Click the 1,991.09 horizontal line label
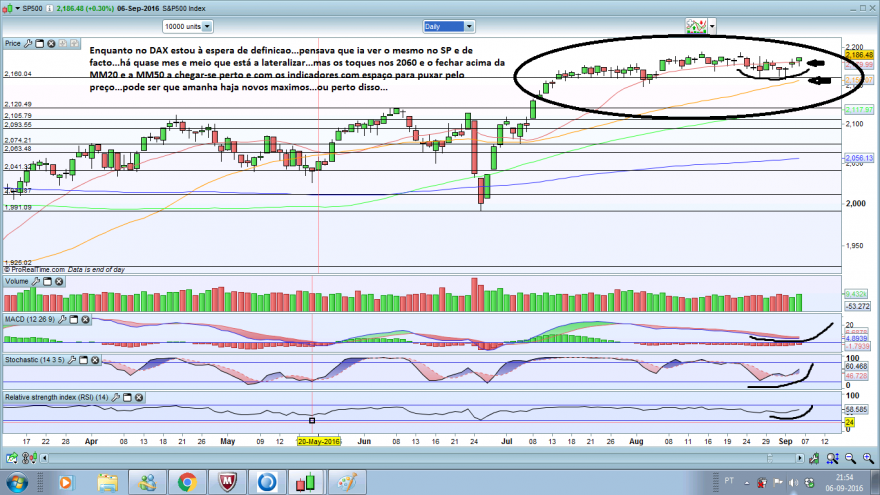 tap(18, 207)
